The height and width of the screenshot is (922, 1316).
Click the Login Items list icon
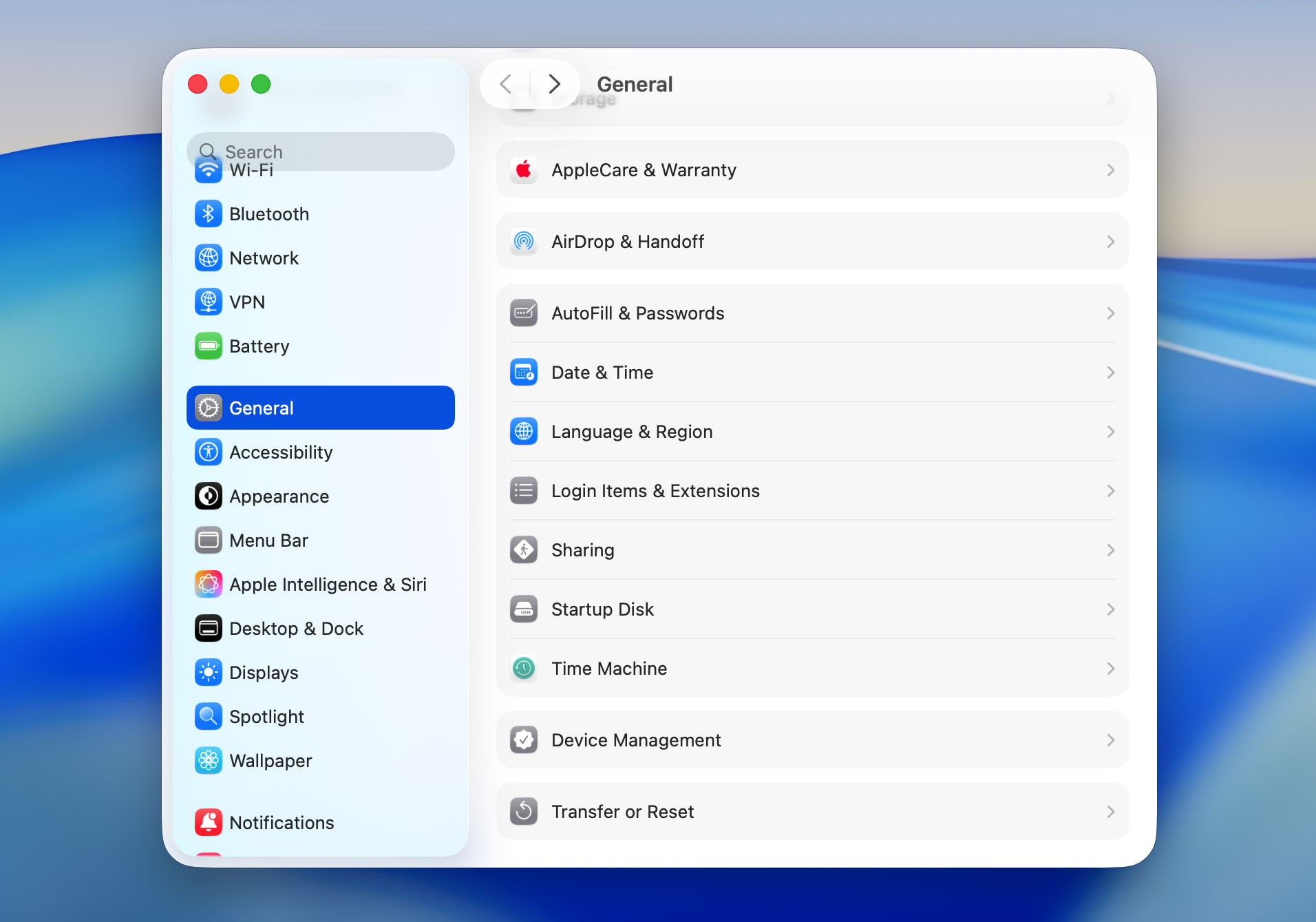(524, 491)
